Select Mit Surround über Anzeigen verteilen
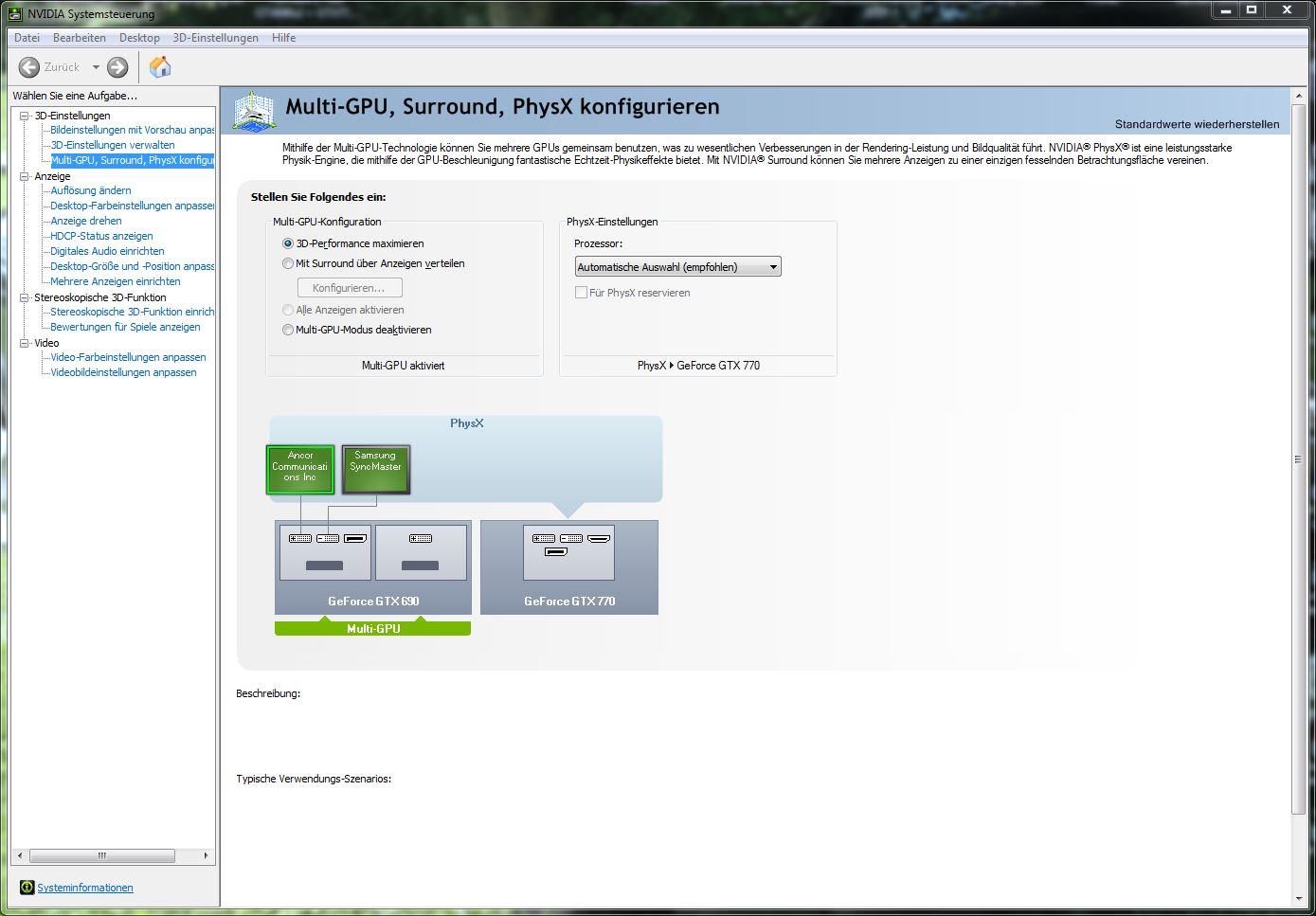This screenshot has width=1316, height=916. coord(373,263)
